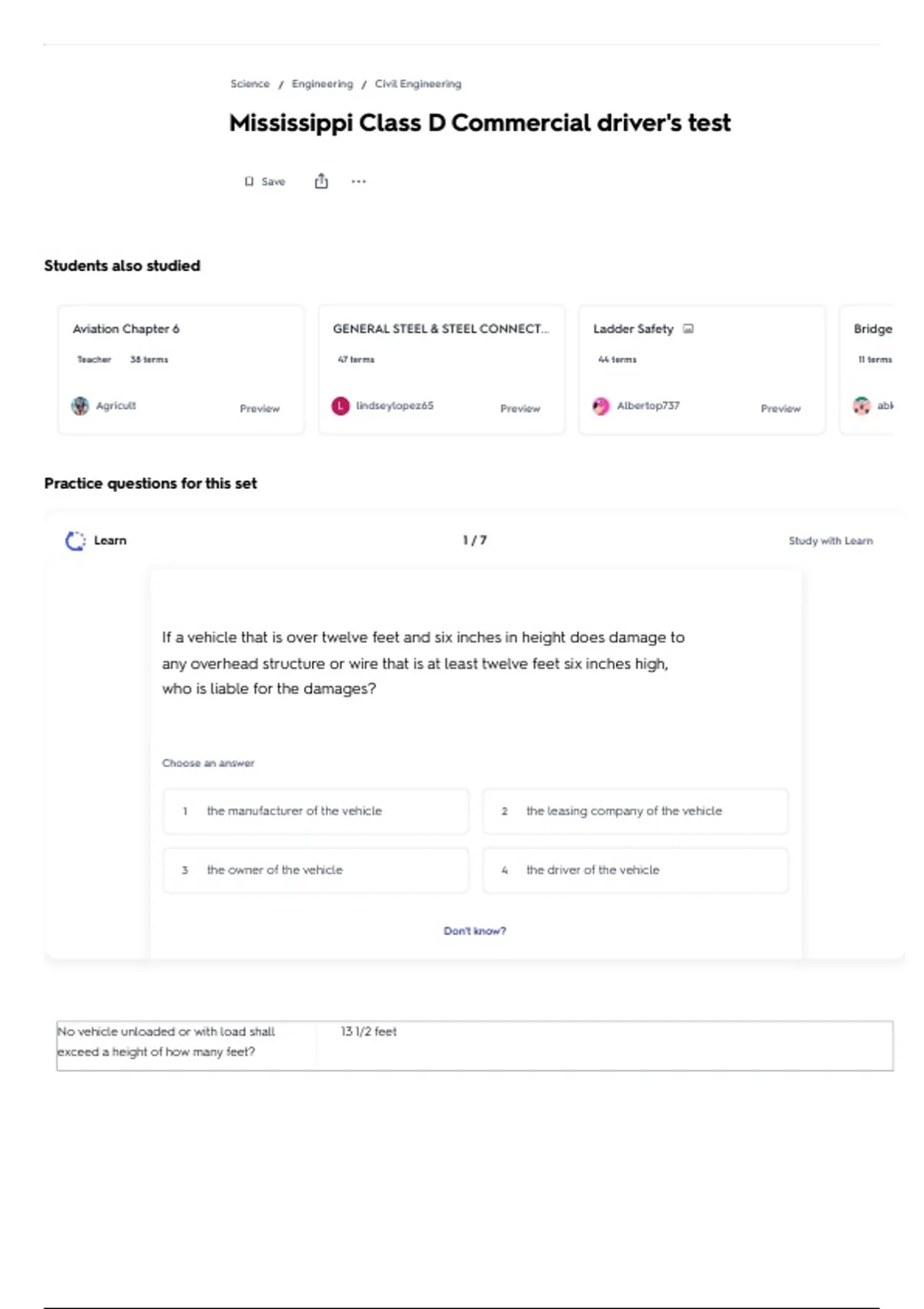Open the Civil Engineering breadcrumb
This screenshot has width=924, height=1309.
(418, 84)
